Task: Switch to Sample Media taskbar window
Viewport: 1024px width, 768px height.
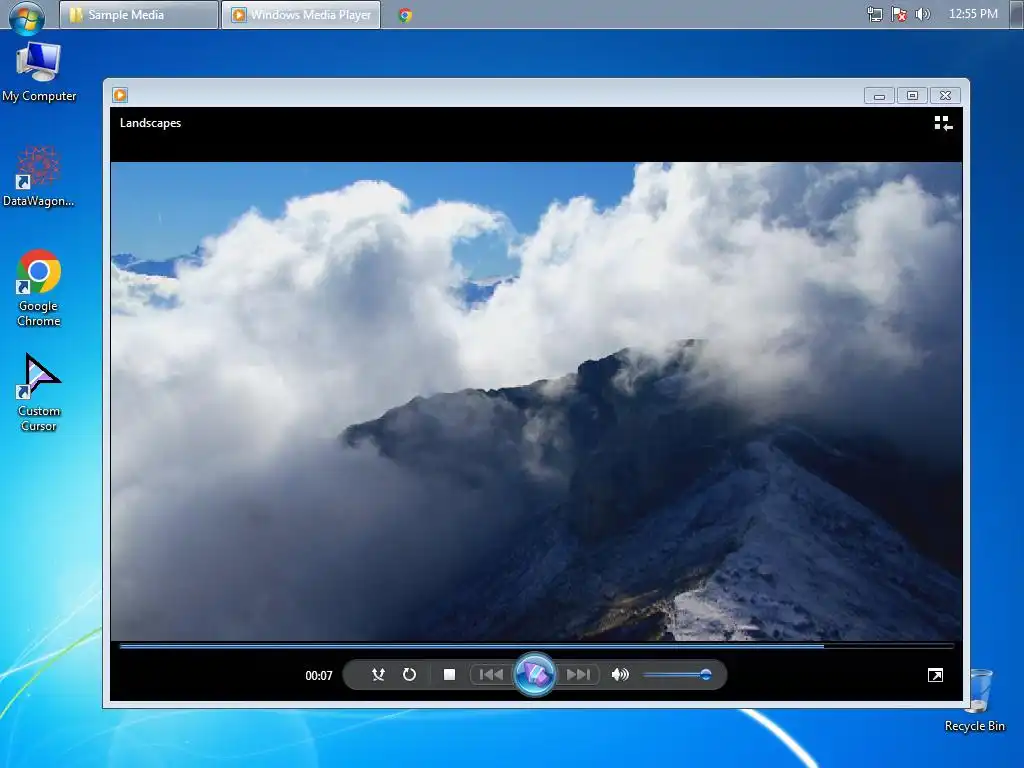Action: (x=138, y=14)
